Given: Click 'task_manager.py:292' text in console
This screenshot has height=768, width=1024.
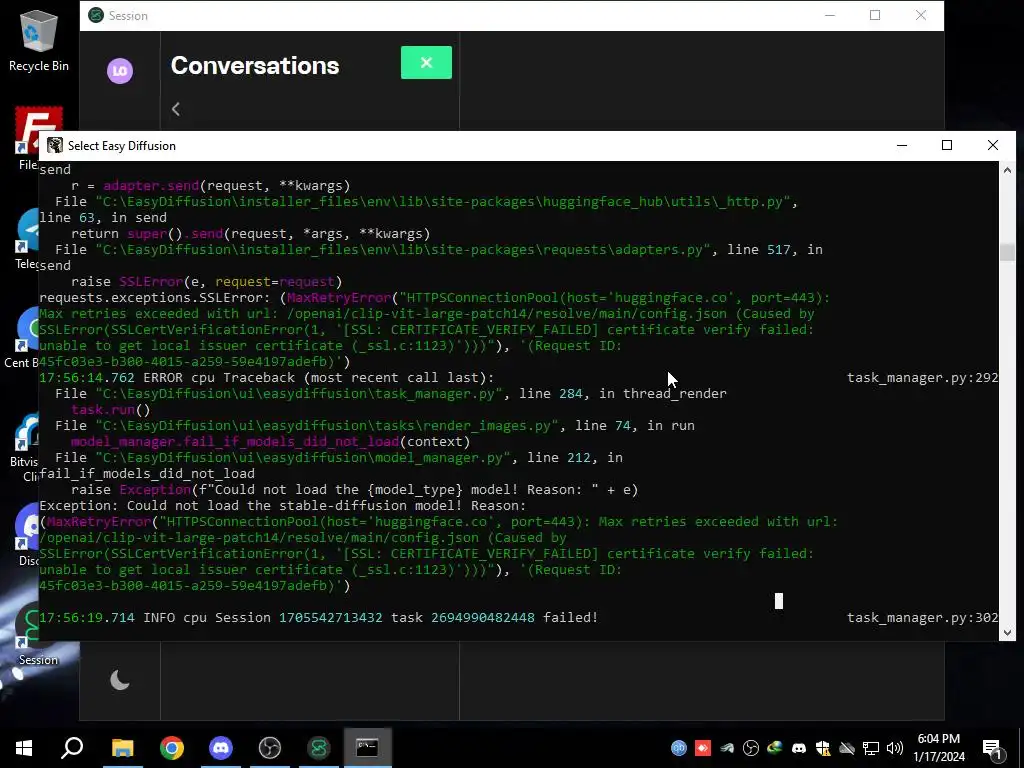Looking at the screenshot, I should [922, 377].
